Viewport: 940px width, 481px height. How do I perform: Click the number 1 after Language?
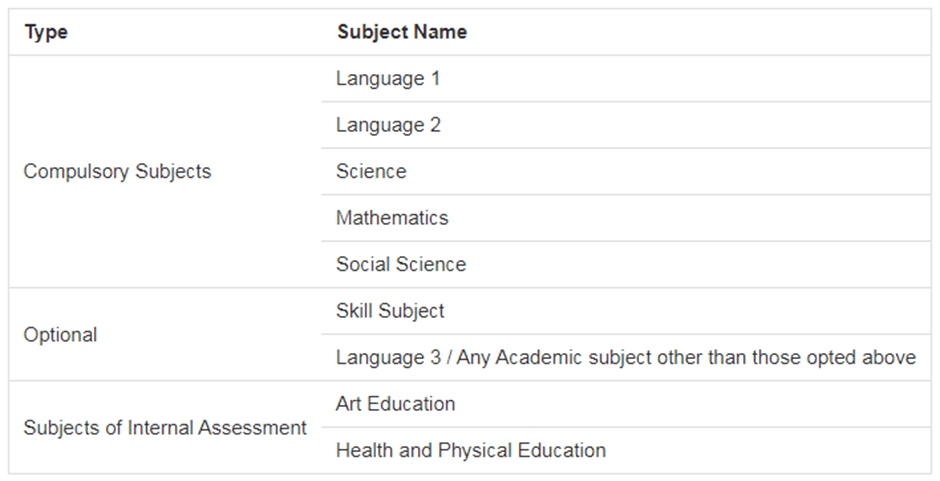(x=435, y=79)
